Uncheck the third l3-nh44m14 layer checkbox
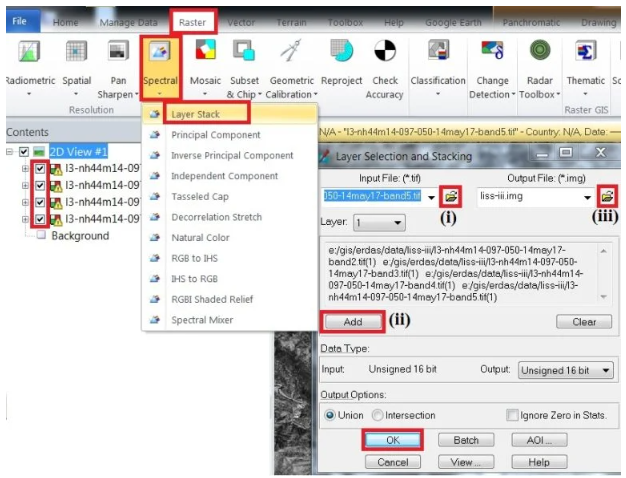The height and width of the screenshot is (478, 626). [x=40, y=202]
